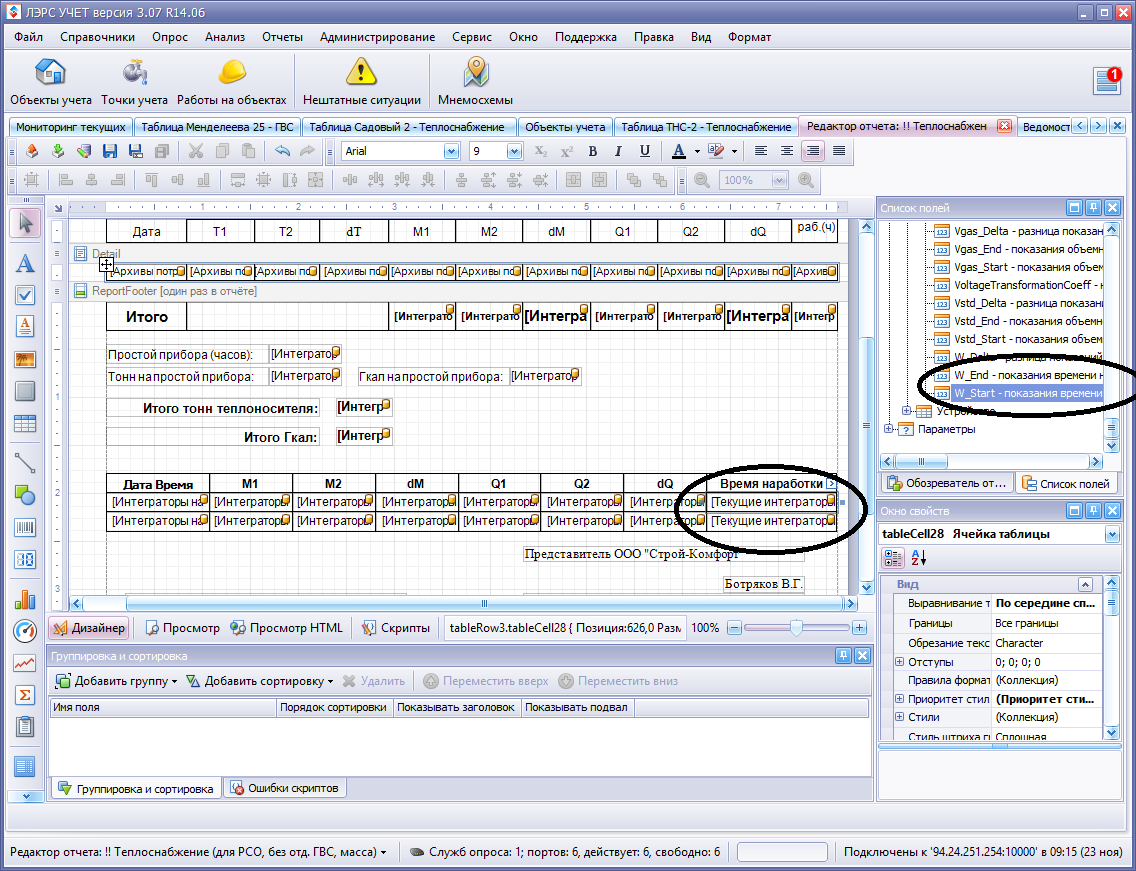Open the tableCell28 object selector dropdown
This screenshot has width=1136, height=871.
point(1112,535)
